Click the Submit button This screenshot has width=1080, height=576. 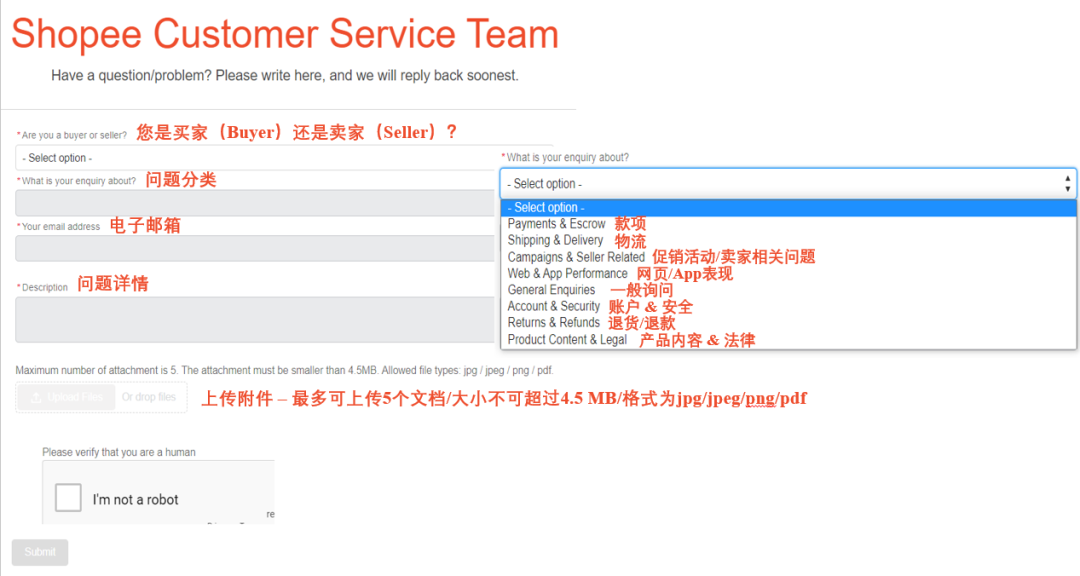point(40,552)
